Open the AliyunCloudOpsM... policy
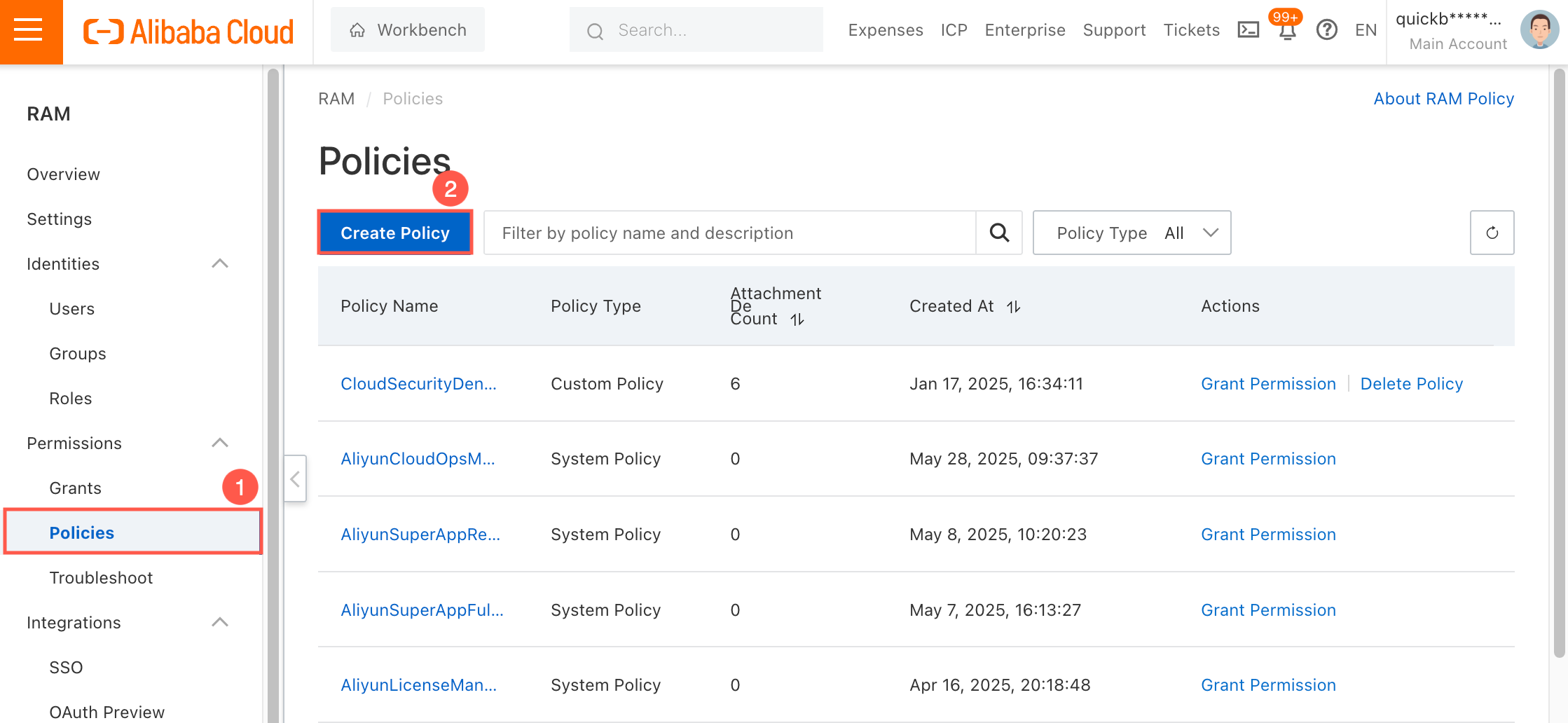The width and height of the screenshot is (1568, 723). 418,459
